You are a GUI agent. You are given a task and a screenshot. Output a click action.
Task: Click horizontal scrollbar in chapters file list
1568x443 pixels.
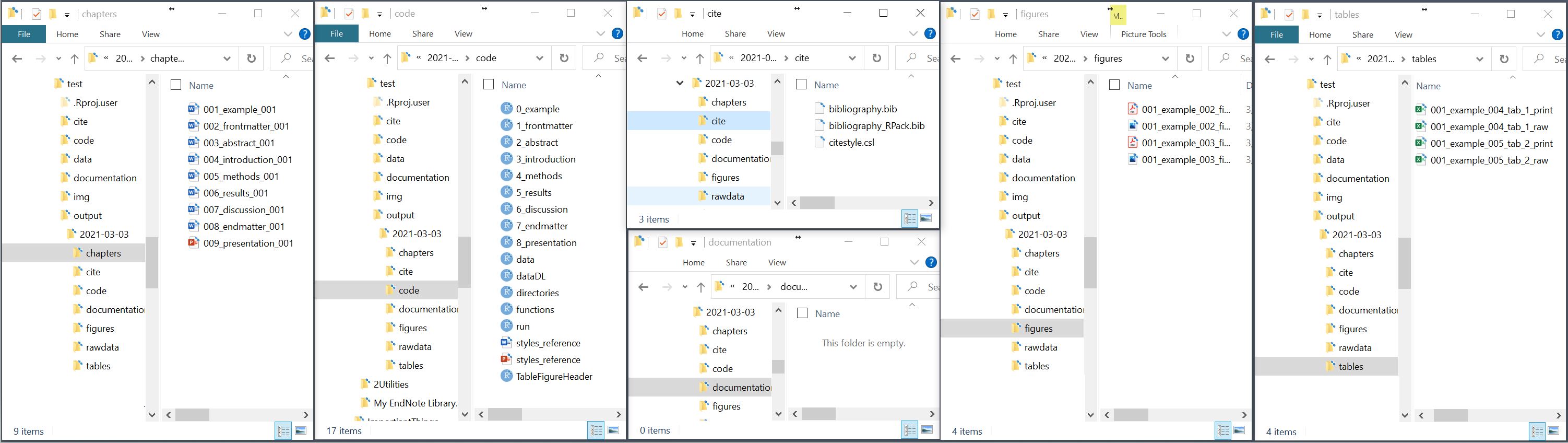[193, 414]
